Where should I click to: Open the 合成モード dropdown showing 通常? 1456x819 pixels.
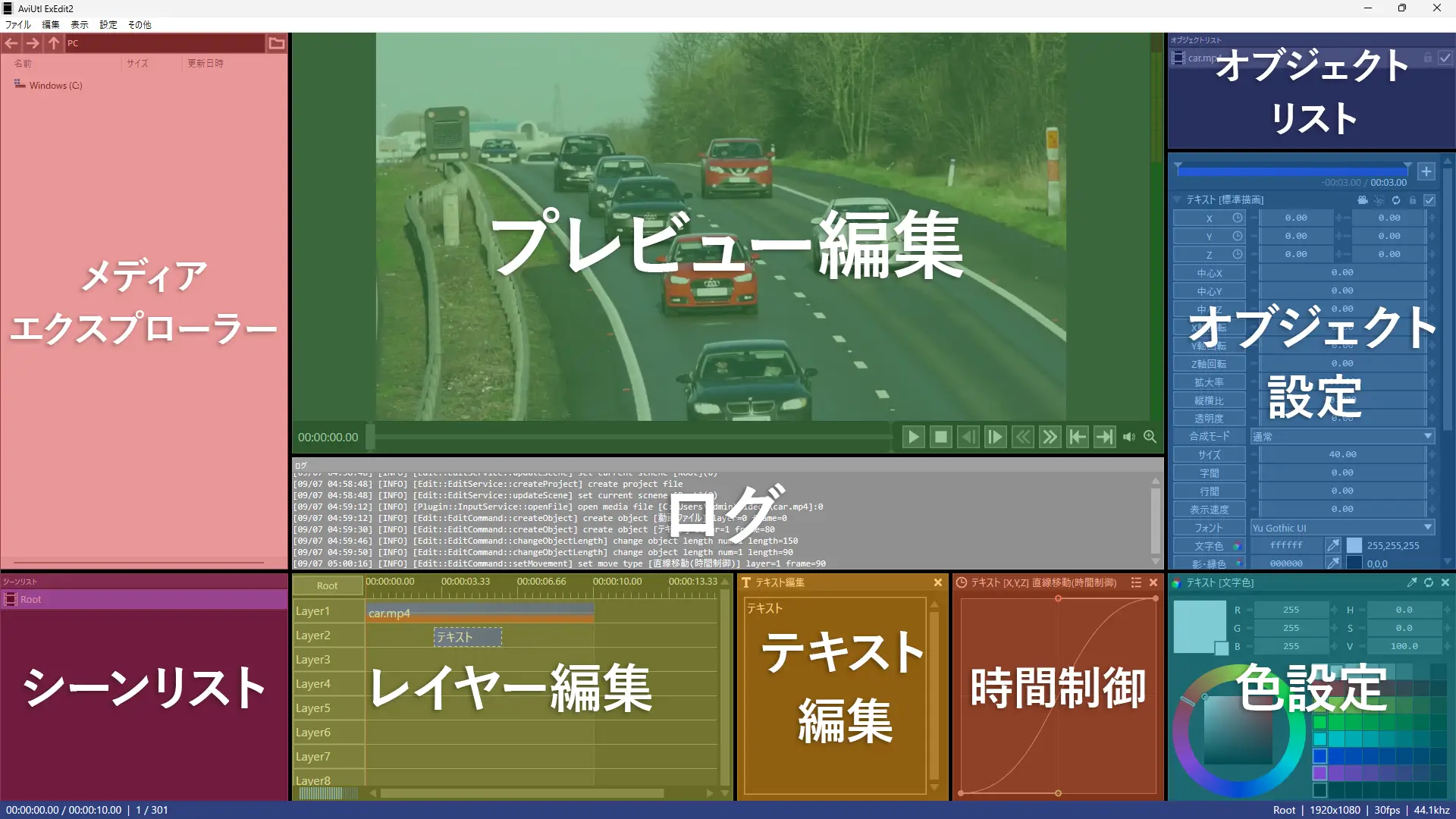coord(1342,437)
